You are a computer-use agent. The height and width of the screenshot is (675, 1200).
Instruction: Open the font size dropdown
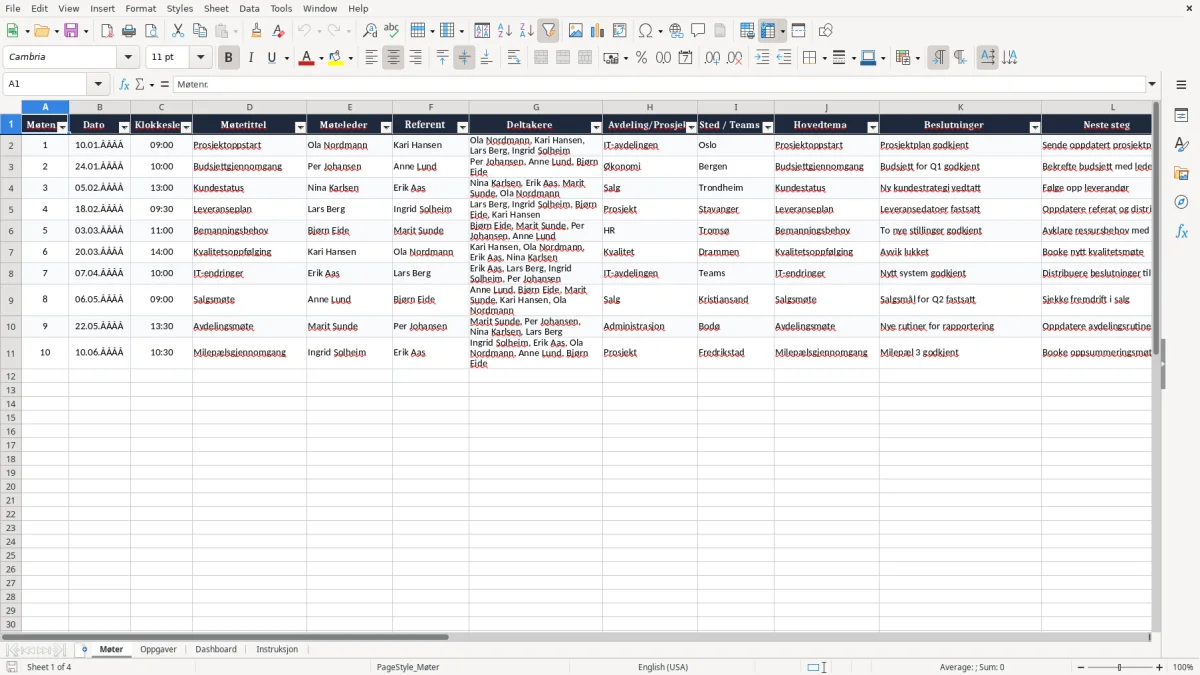click(200, 58)
